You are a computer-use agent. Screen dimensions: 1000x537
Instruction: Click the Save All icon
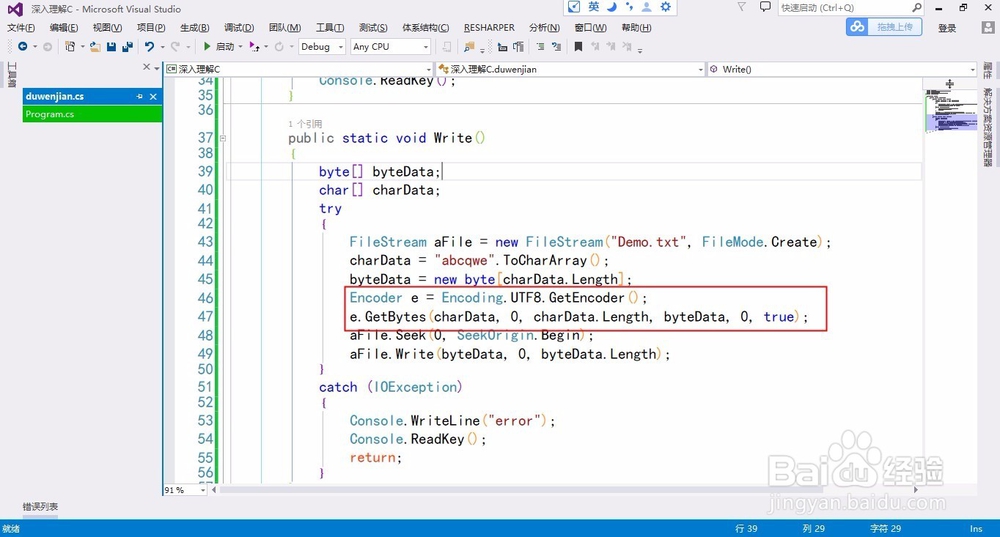click(128, 47)
